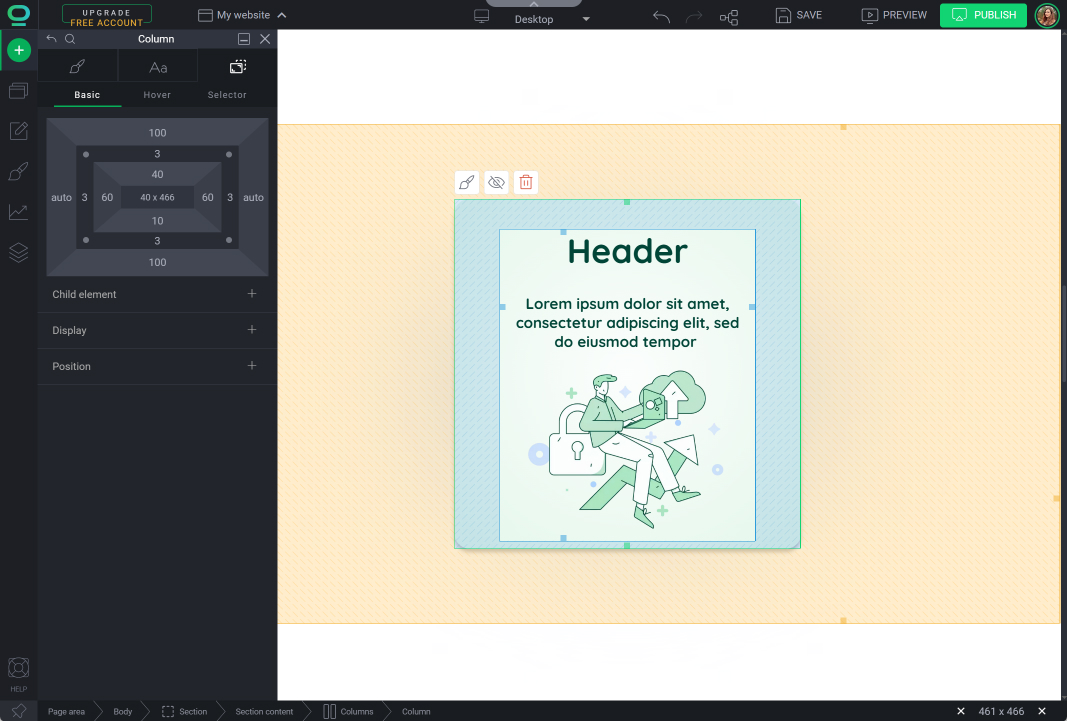Screen dimensions: 1067x721
Task: Select Column in breadcrumb
Action: point(416,711)
